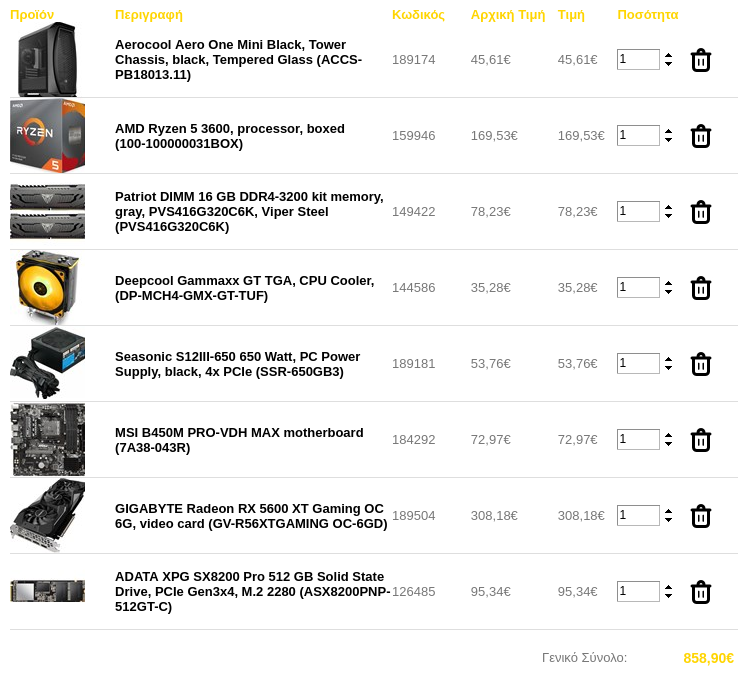Open Deepcool Gammaxx GT TGA product link

tap(245, 288)
